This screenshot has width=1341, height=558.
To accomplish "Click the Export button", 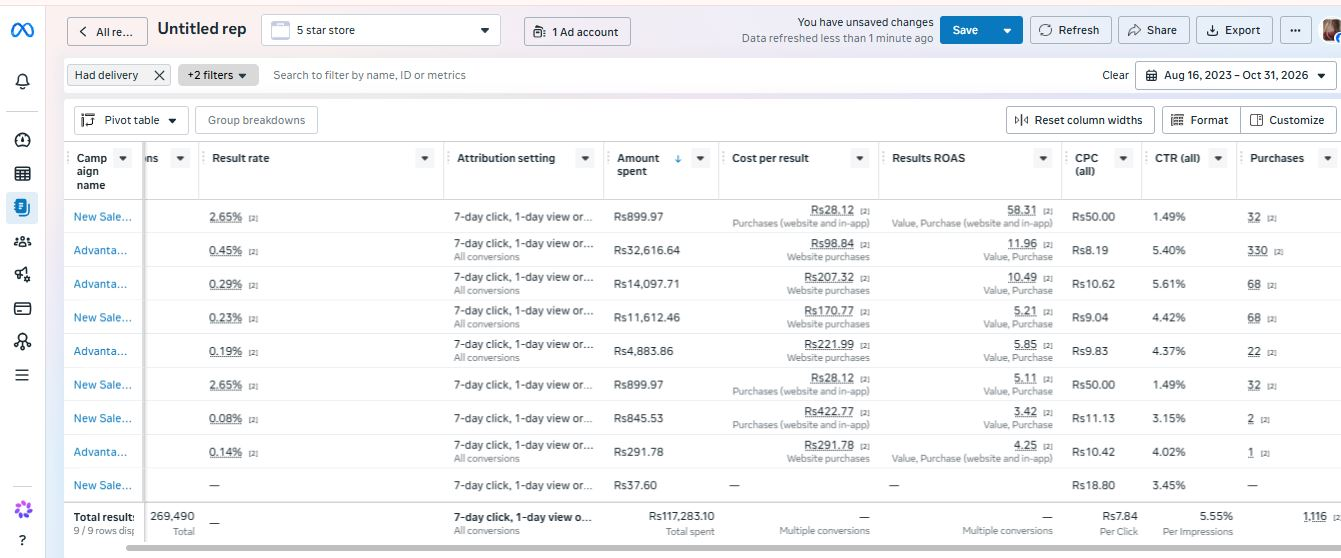I will [1234, 30].
